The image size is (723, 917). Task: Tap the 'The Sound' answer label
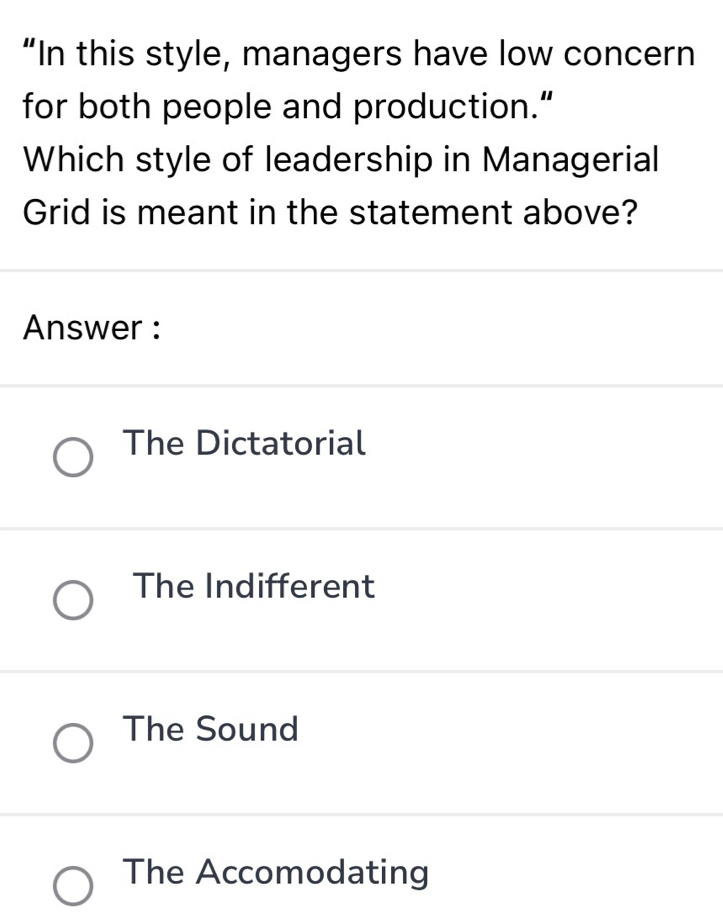(x=211, y=729)
